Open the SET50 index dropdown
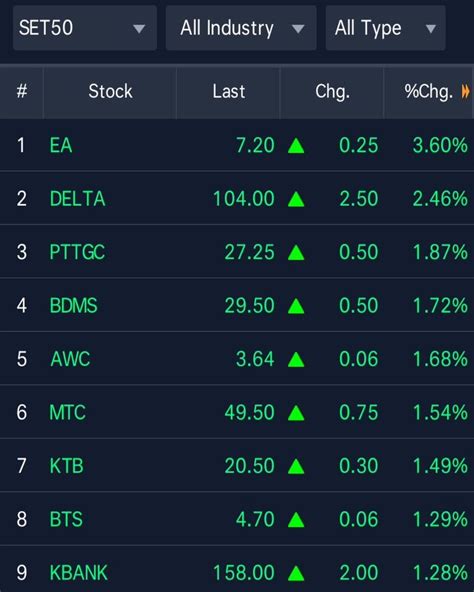 [x=85, y=28]
